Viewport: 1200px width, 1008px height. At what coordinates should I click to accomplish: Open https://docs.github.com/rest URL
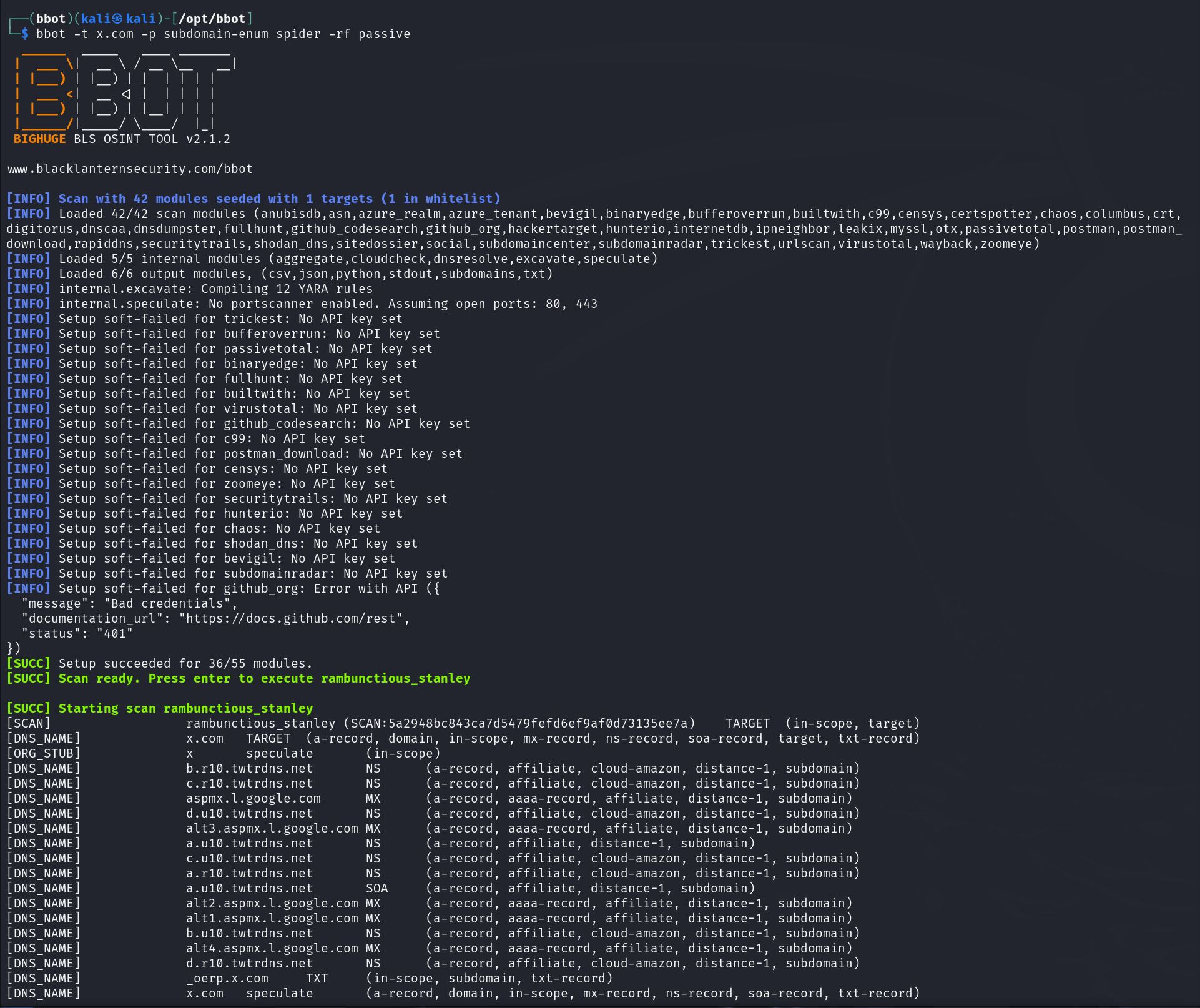[293, 618]
